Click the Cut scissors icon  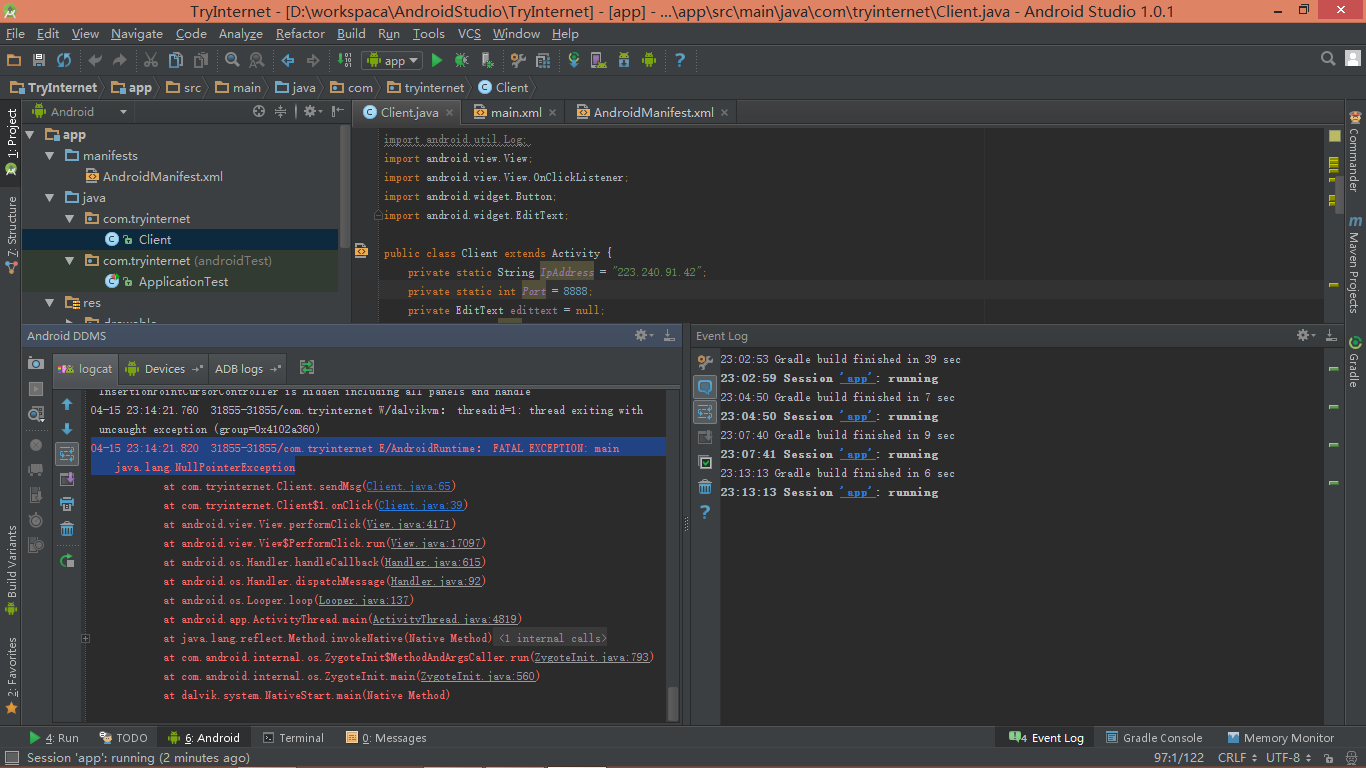tap(151, 61)
